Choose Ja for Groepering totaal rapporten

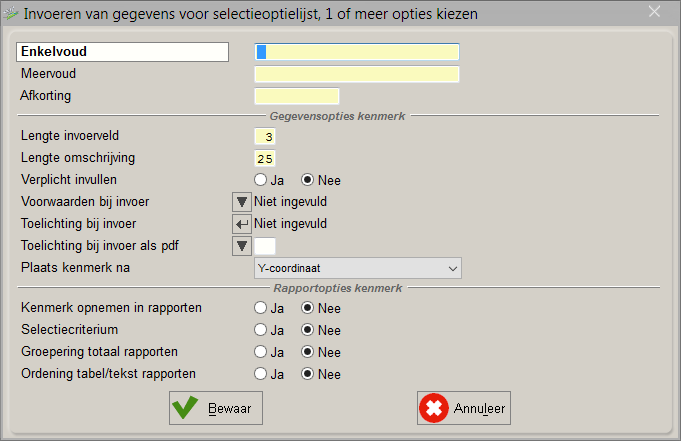pos(261,352)
